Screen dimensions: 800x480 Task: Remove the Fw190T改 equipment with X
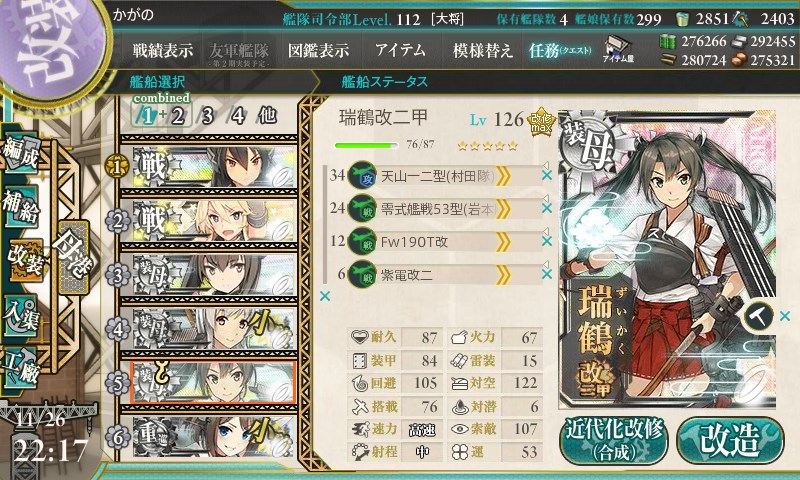546,241
